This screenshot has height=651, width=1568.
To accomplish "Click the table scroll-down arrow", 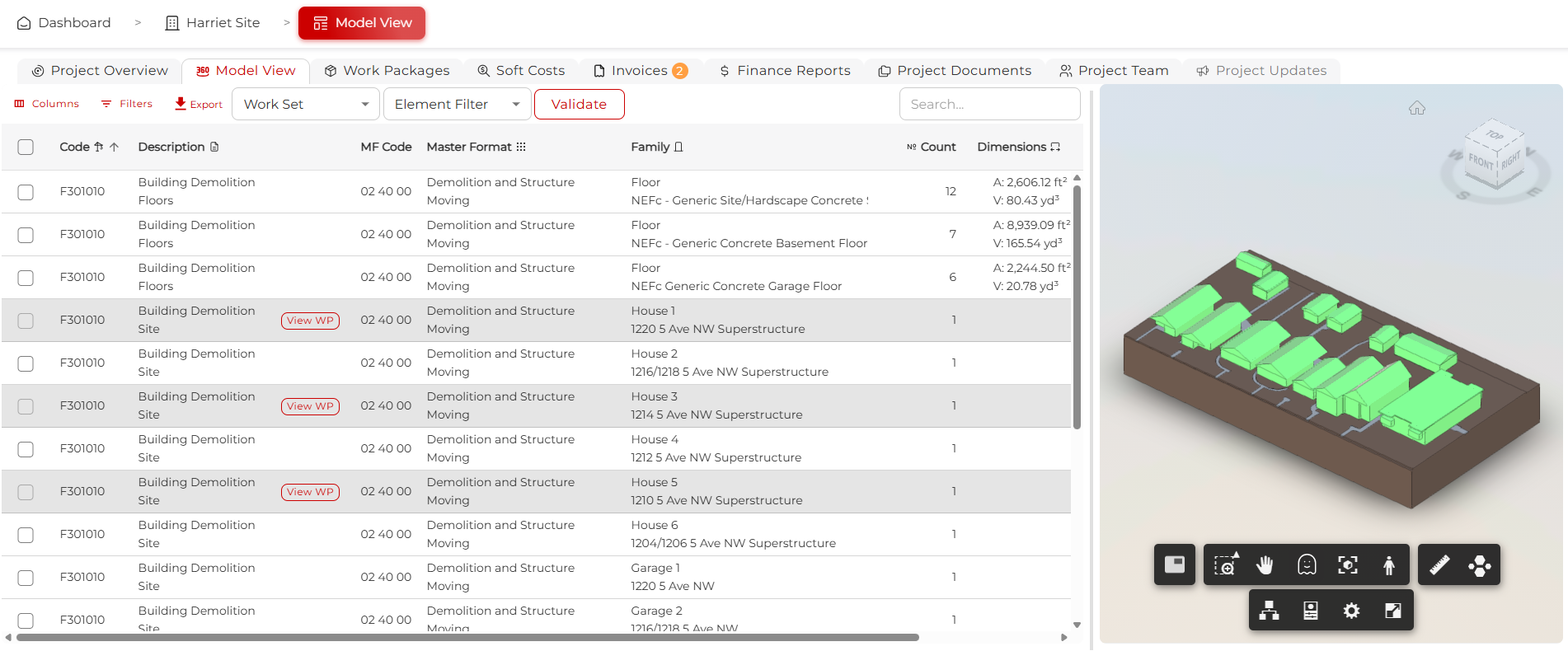I will tap(1077, 625).
